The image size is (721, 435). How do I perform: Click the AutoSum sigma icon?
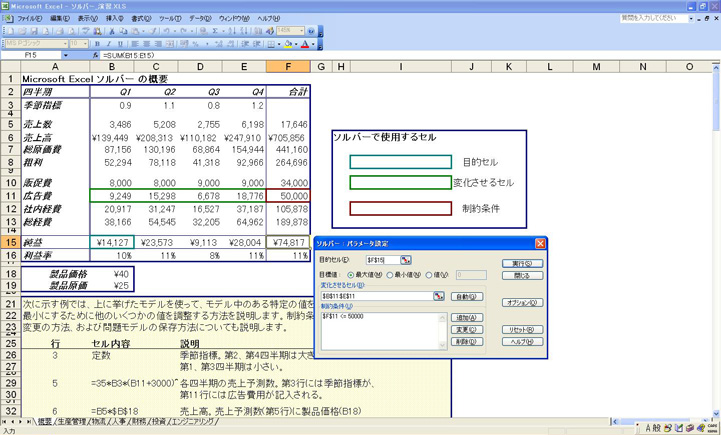click(x=215, y=31)
